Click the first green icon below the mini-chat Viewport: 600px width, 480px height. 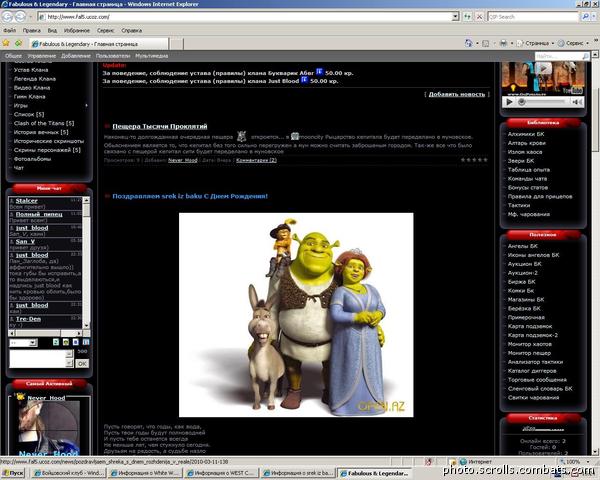click(55, 342)
